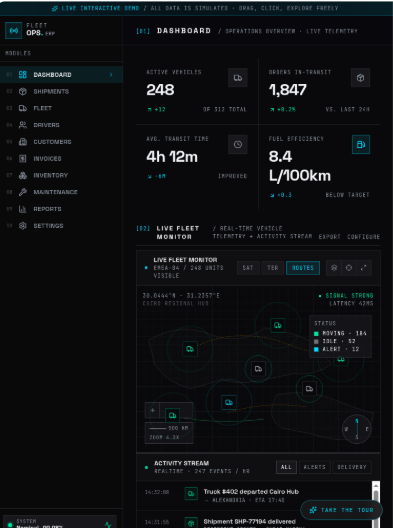Click the crosshair recenter map icon
Screen dimensions: 393x528
(x=349, y=268)
